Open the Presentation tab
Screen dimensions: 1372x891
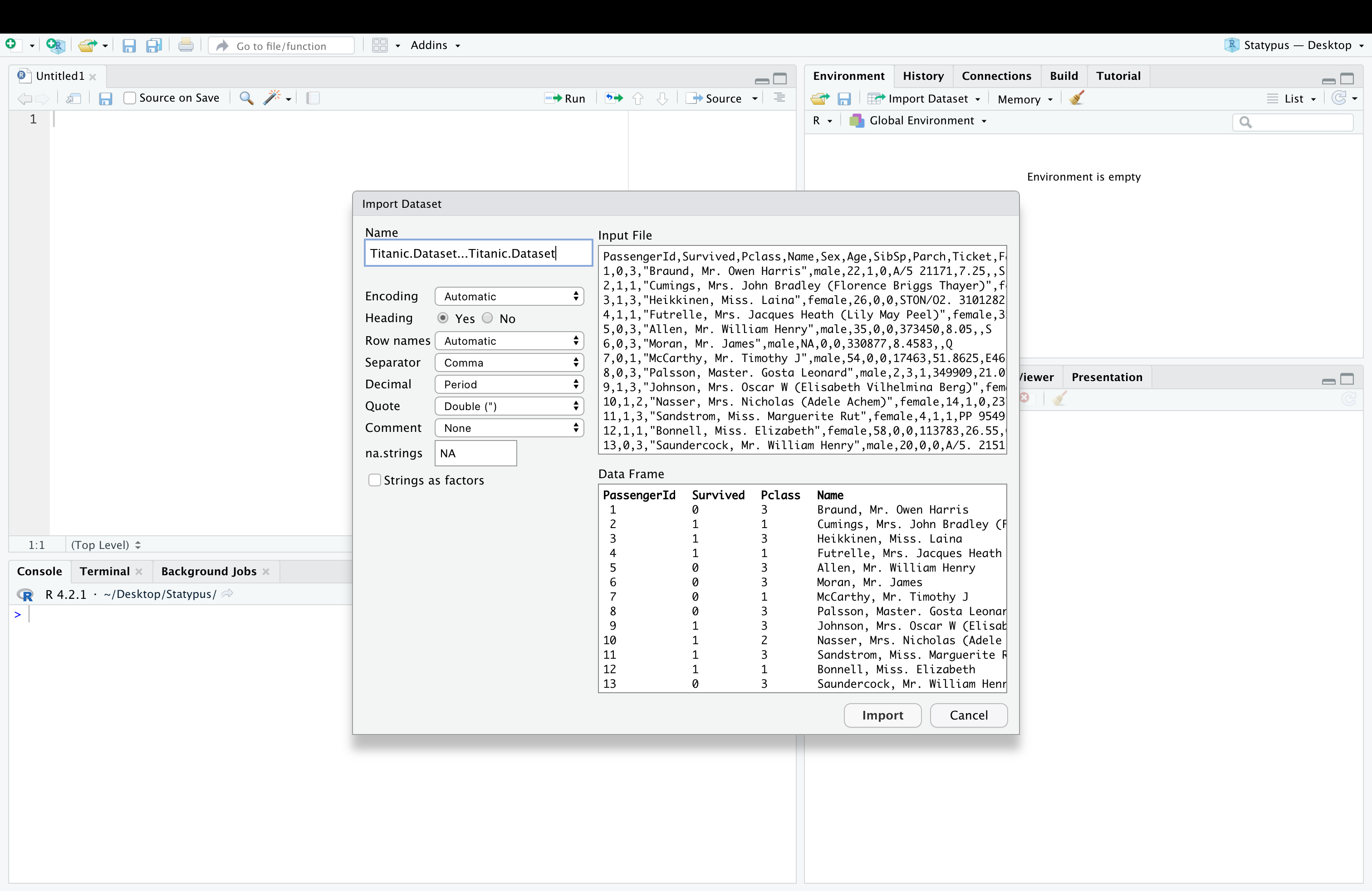1106,377
